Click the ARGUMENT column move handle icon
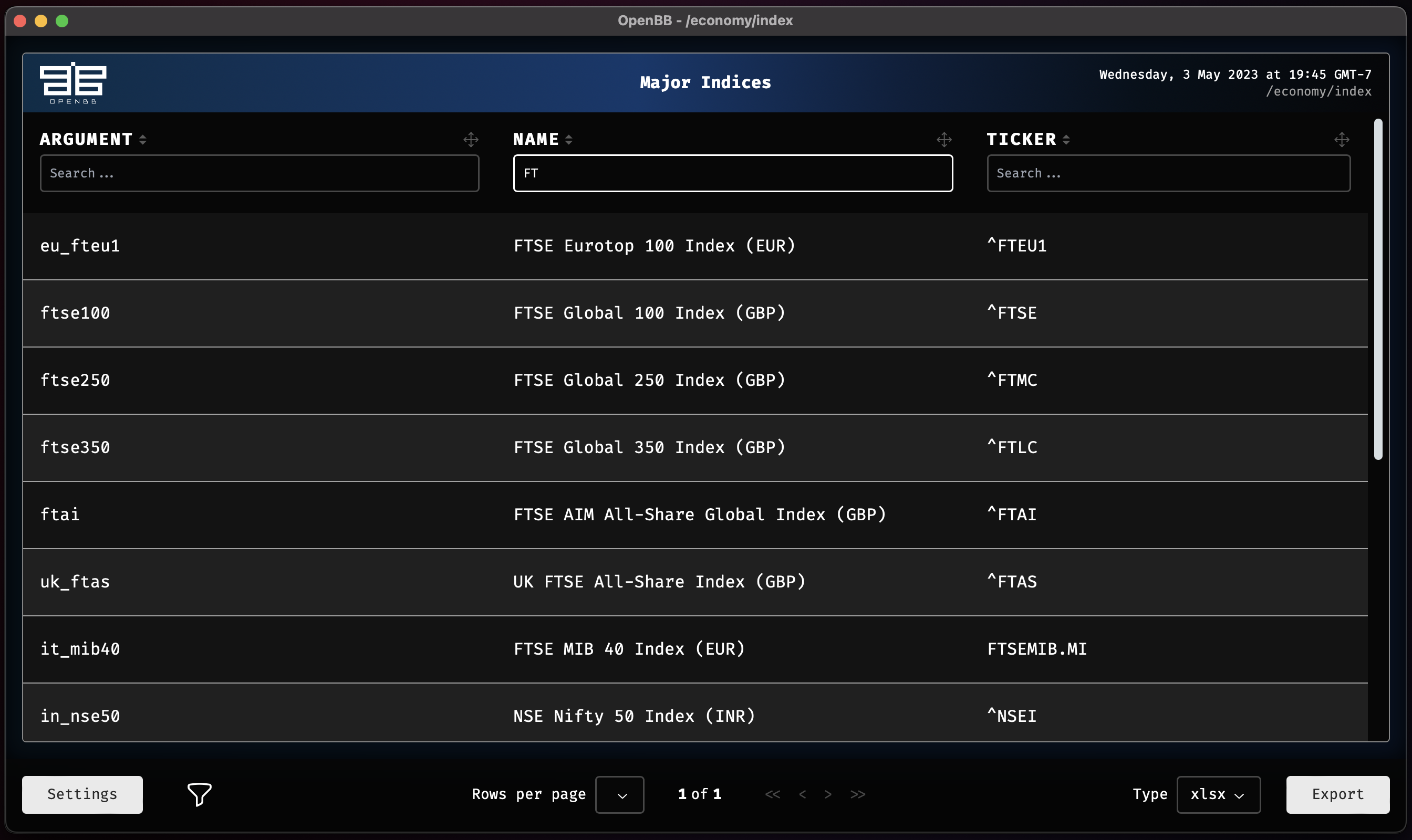 click(471, 140)
